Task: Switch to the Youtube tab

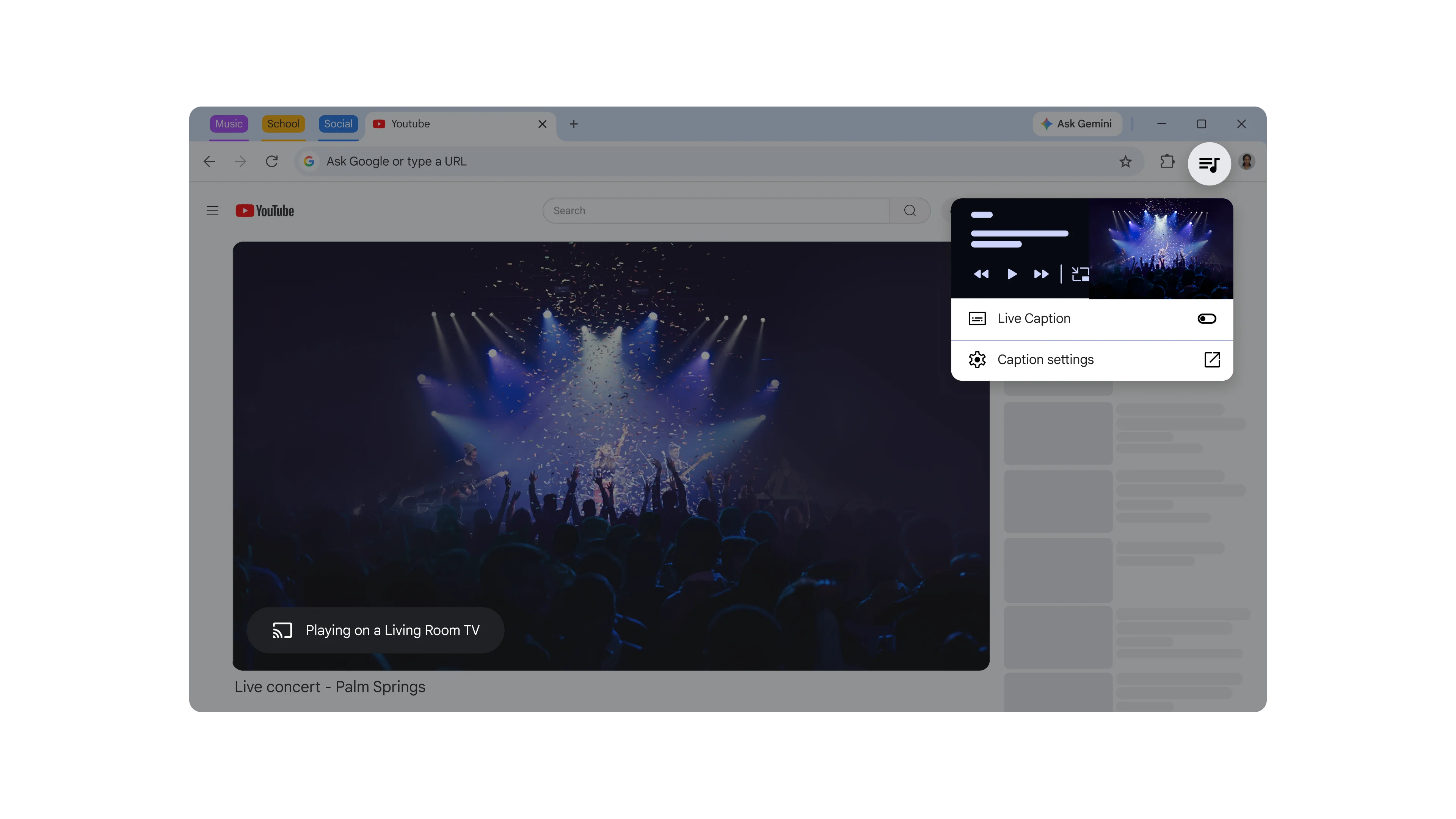Action: pyautogui.click(x=461, y=124)
